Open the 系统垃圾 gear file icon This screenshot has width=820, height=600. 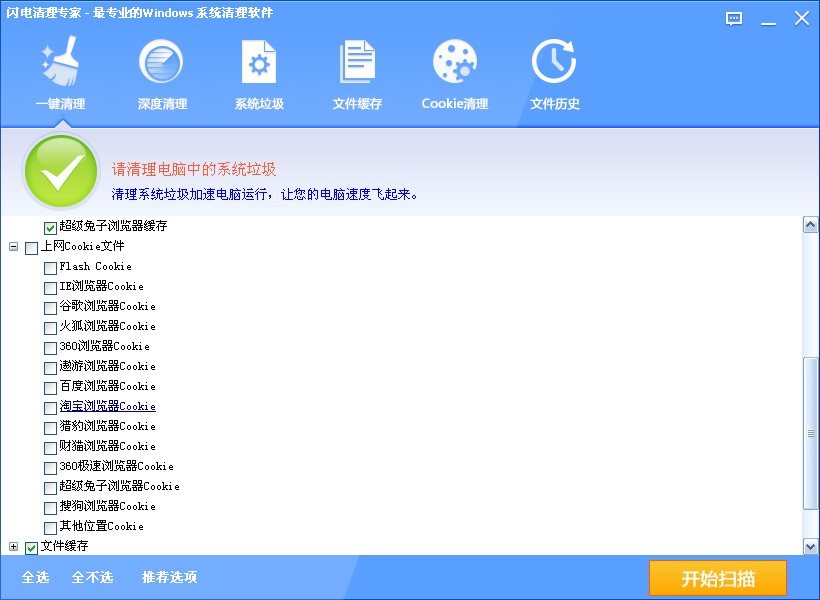[259, 62]
